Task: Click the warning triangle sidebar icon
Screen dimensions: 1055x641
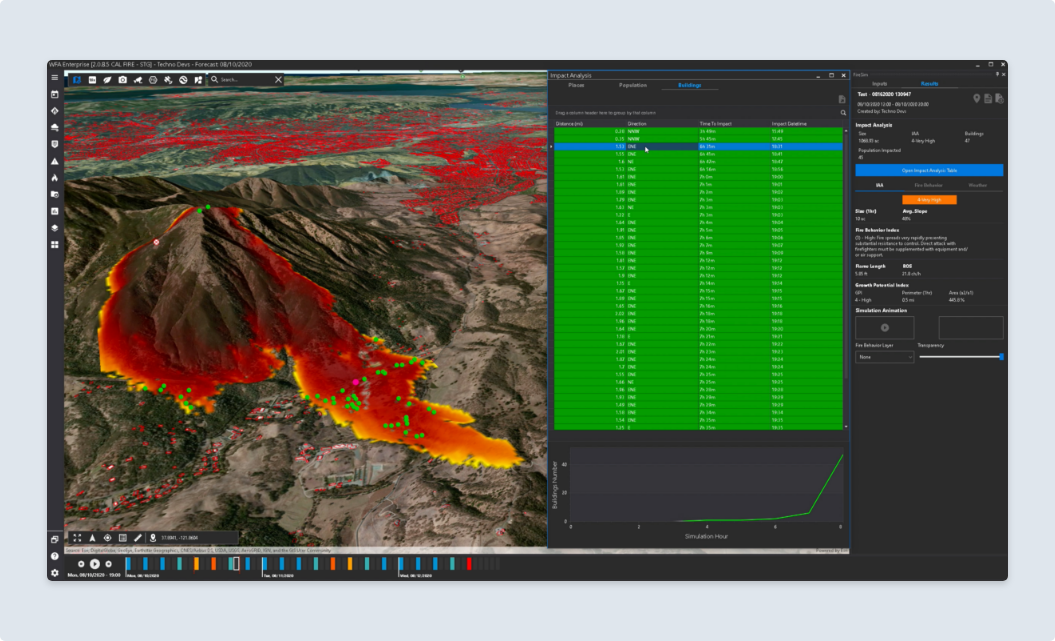Action: pos(55,161)
